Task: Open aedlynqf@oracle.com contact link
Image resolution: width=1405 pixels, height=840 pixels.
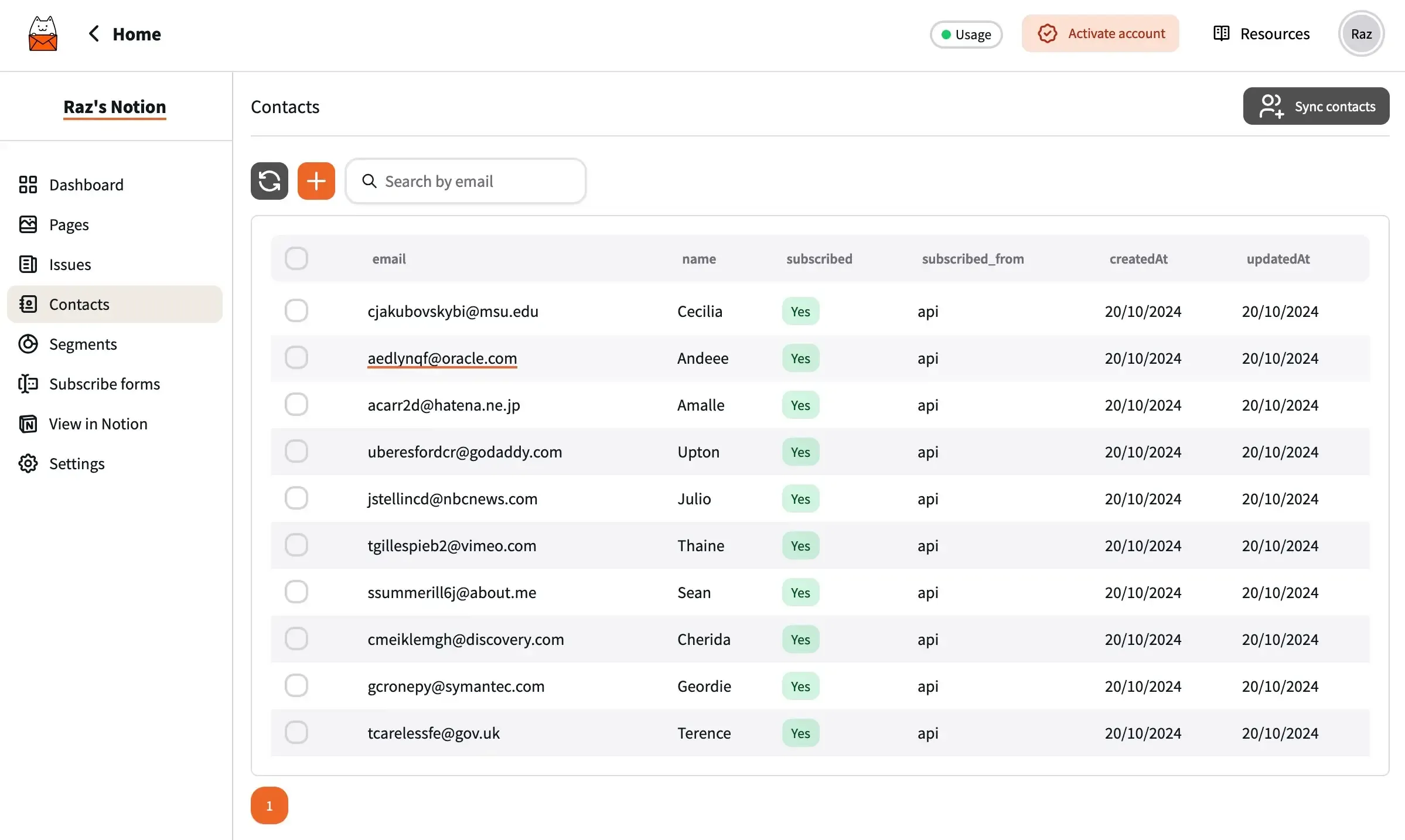Action: [x=441, y=358]
